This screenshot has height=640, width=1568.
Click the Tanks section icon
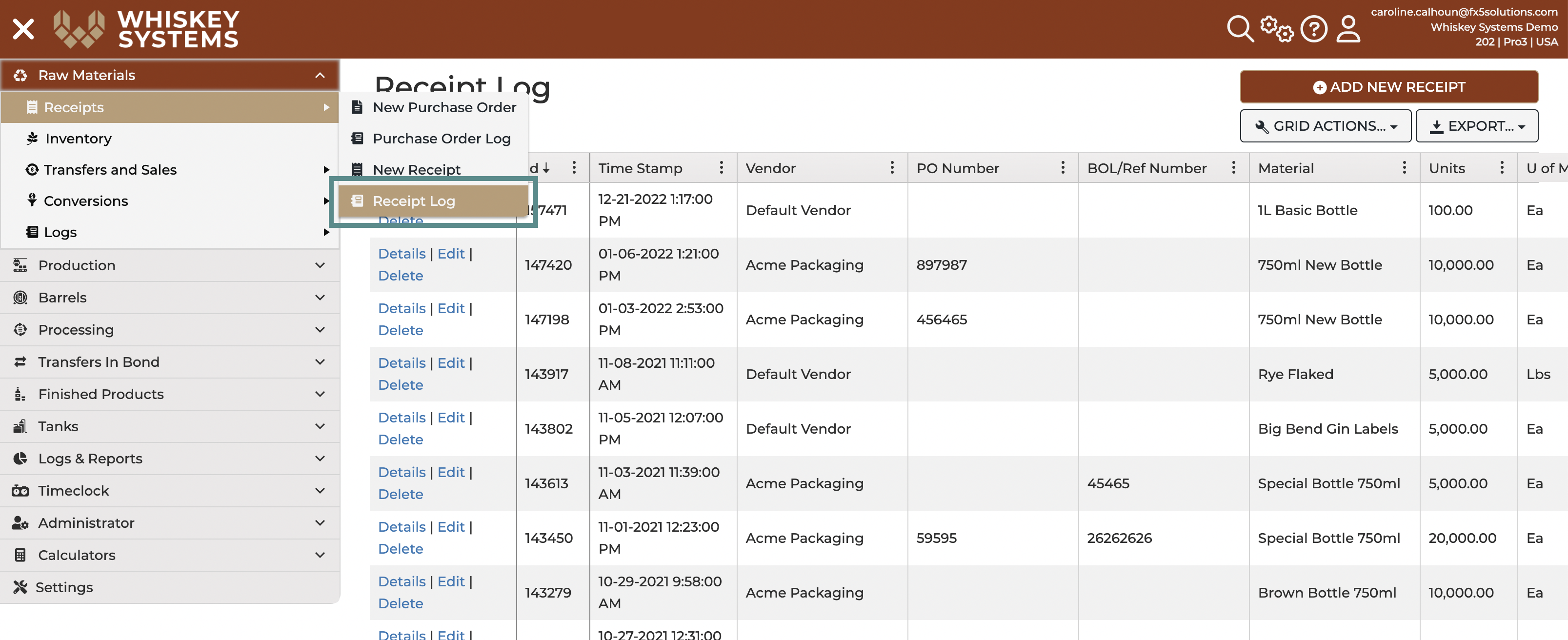tap(20, 426)
